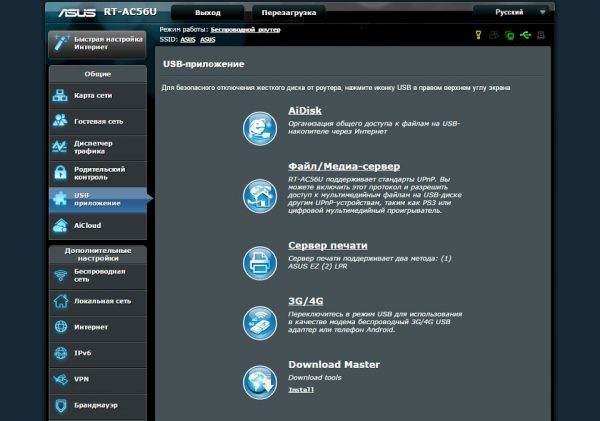Open Карта сети menu item
The image size is (600, 421).
(x=98, y=96)
